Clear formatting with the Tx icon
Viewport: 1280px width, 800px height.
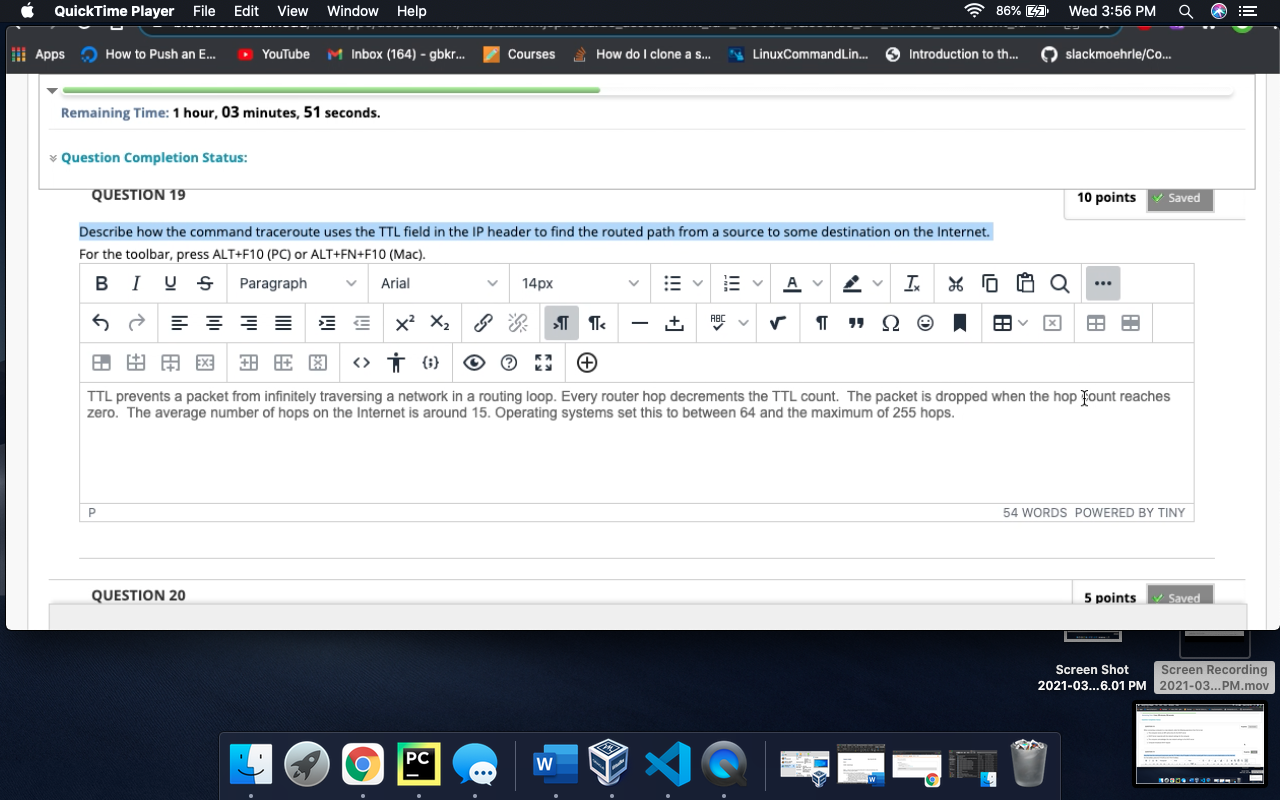point(911,283)
